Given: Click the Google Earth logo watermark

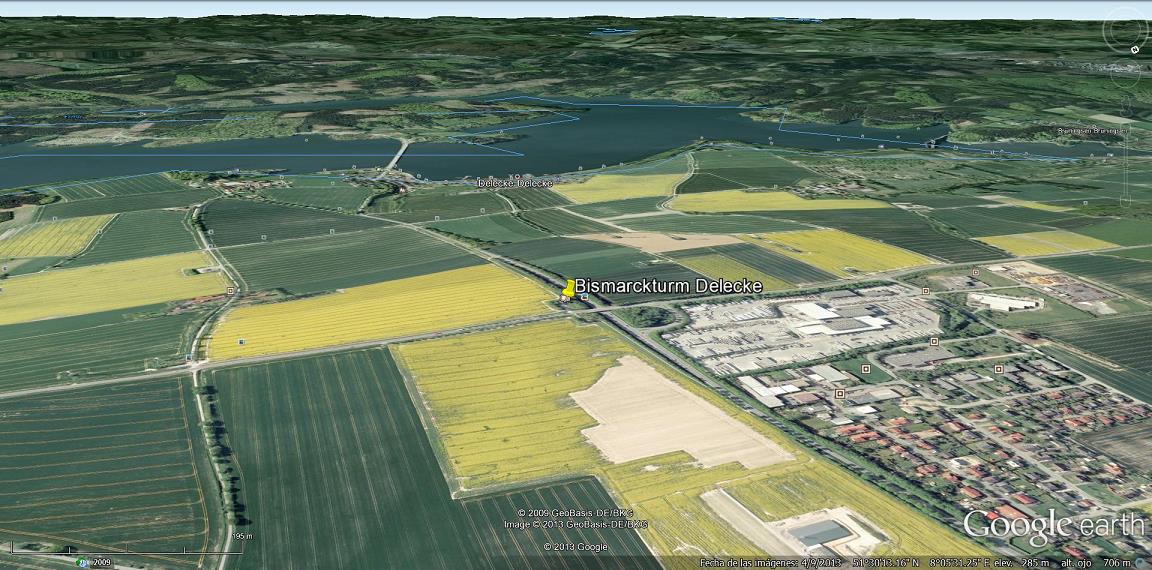Looking at the screenshot, I should pyautogui.click(x=1053, y=525).
